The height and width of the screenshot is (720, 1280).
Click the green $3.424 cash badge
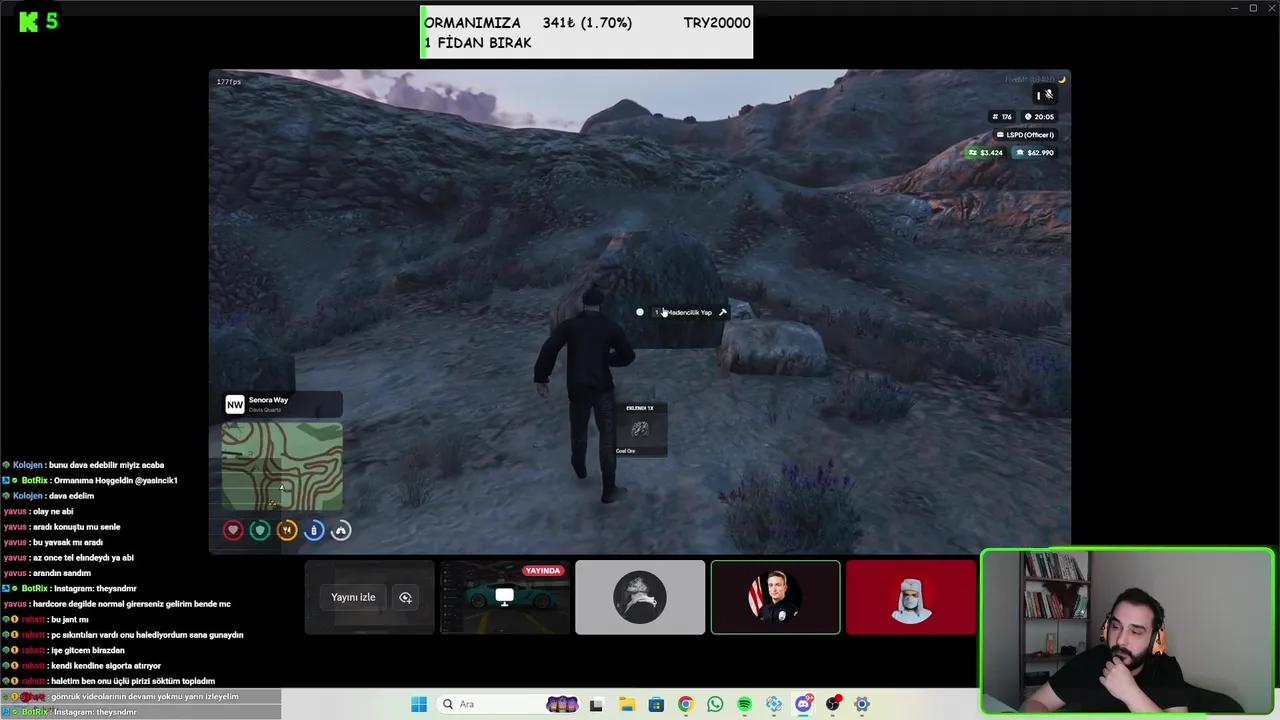985,153
